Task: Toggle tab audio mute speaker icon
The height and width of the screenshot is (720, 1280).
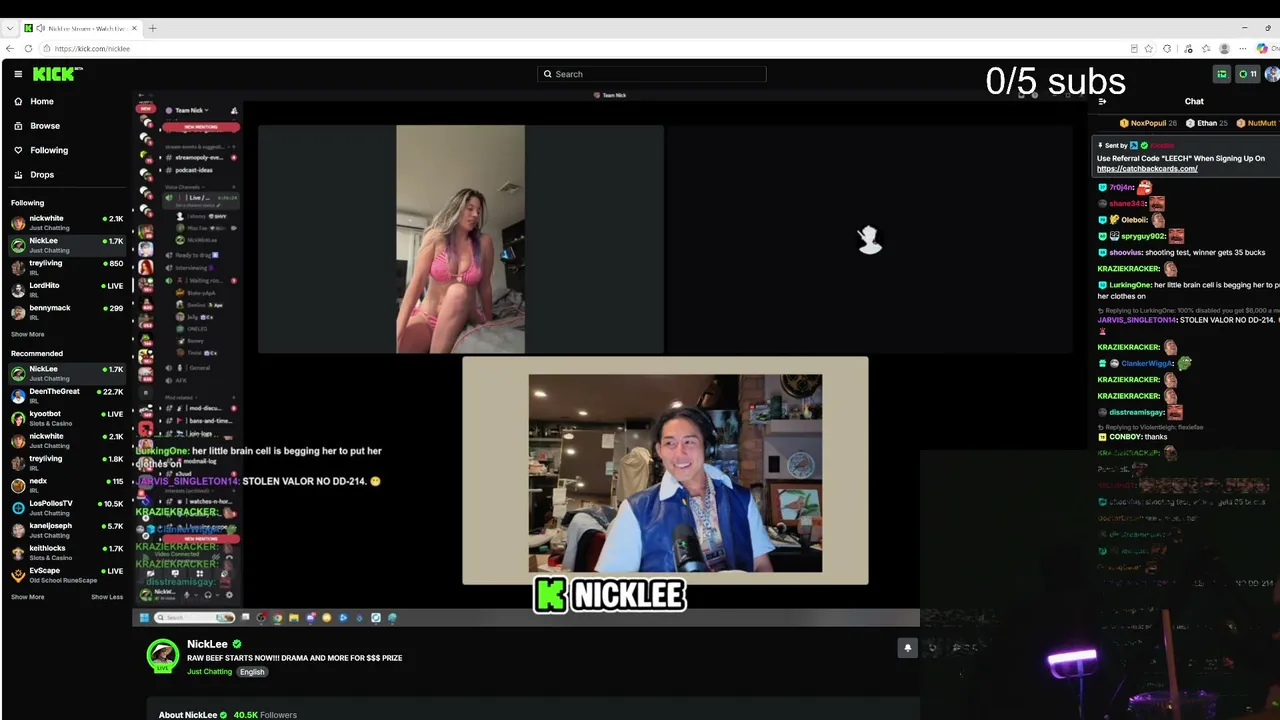Action: coord(40,28)
